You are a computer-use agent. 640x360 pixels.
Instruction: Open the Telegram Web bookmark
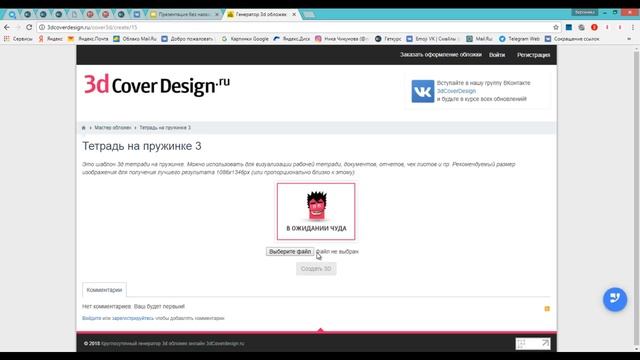(519, 39)
